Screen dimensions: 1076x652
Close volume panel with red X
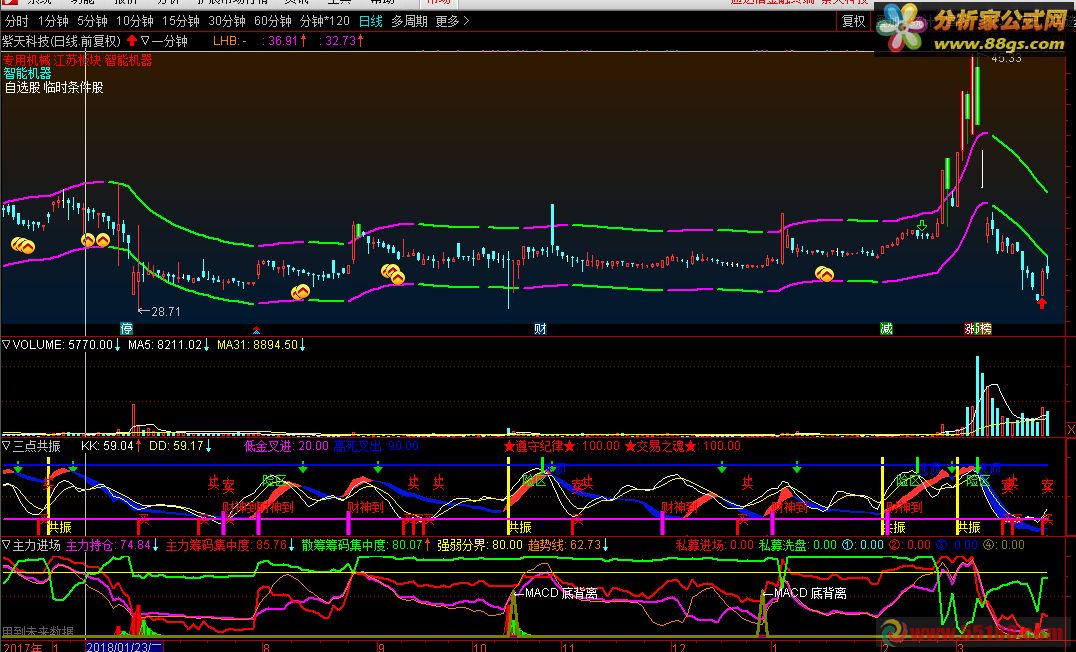point(1071,430)
